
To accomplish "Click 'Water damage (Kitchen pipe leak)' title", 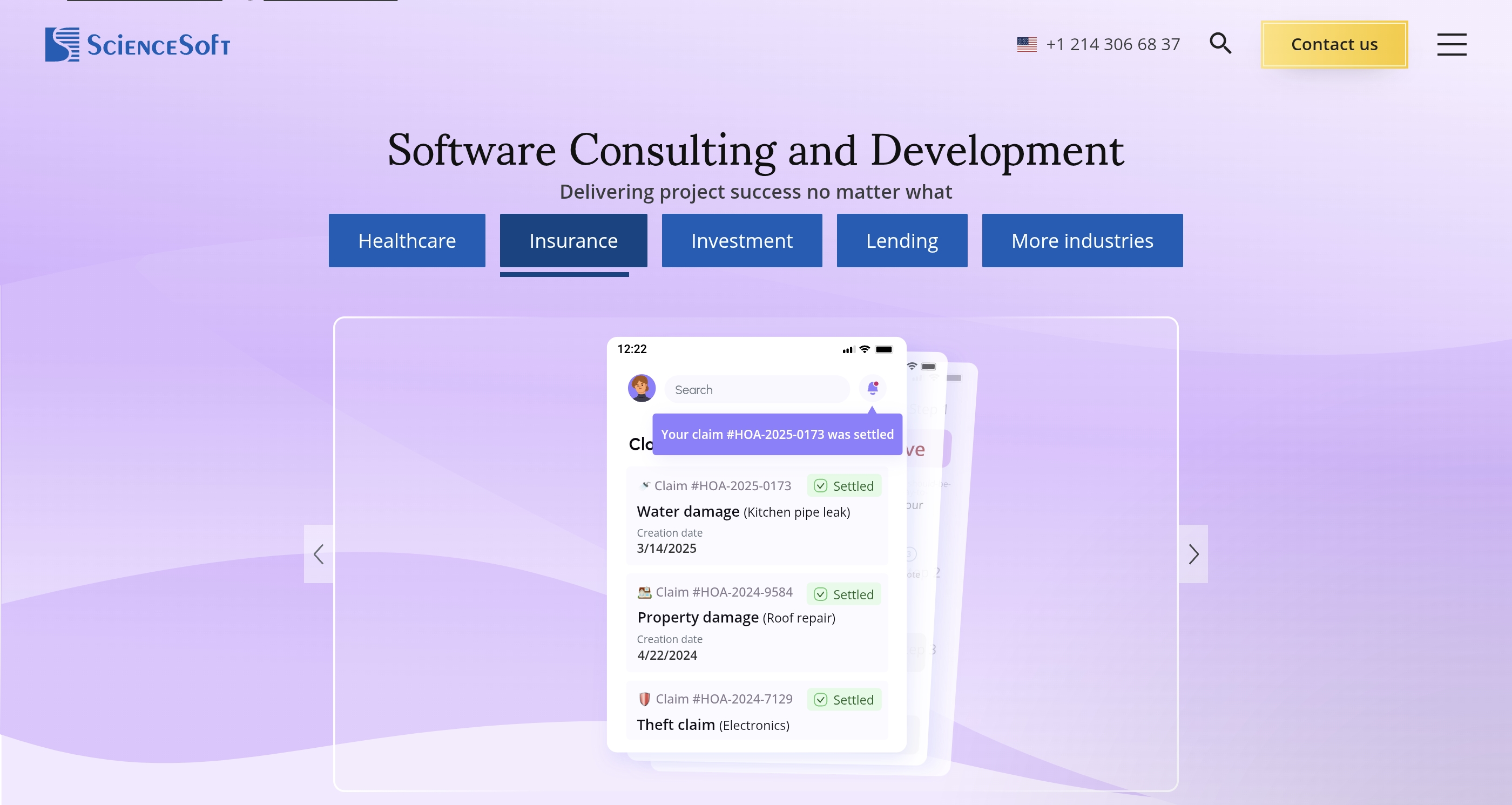I will [x=744, y=512].
